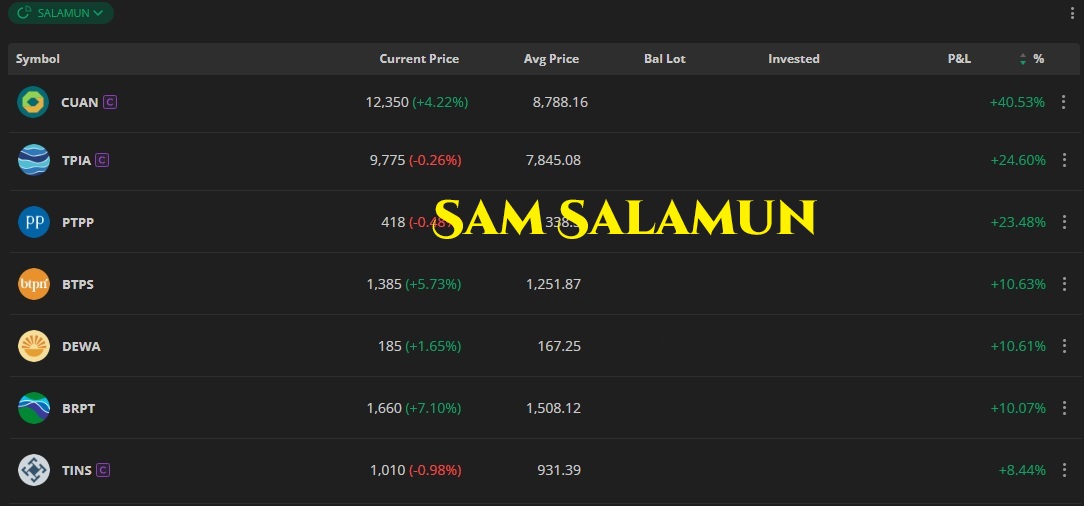The height and width of the screenshot is (506, 1084).
Task: Click DEWA current price 185
Action: (390, 346)
